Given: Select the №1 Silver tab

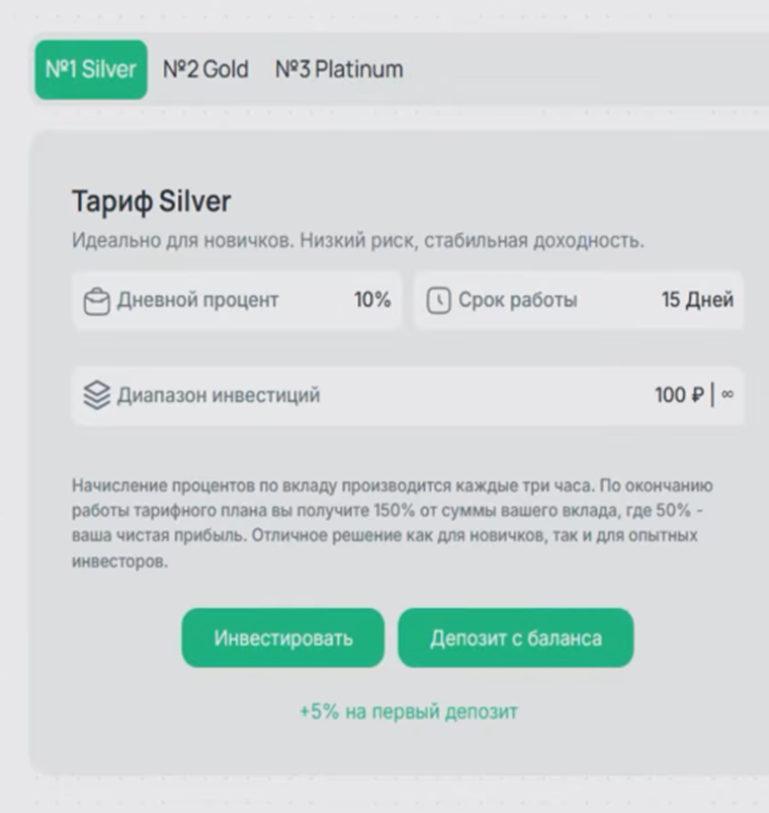Looking at the screenshot, I should [x=90, y=69].
